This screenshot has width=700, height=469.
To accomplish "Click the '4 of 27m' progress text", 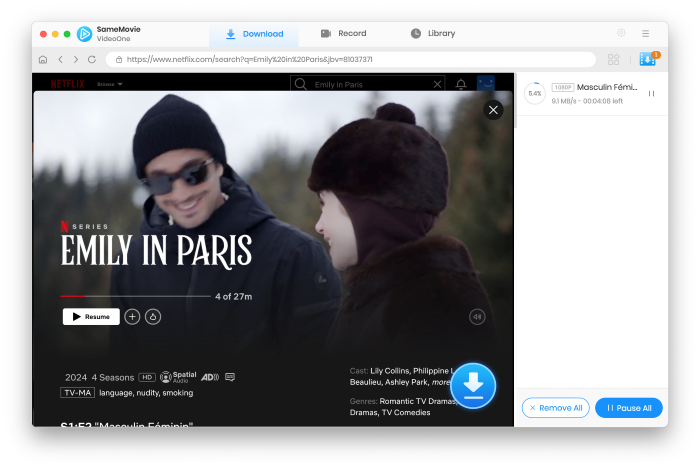I will point(233,296).
